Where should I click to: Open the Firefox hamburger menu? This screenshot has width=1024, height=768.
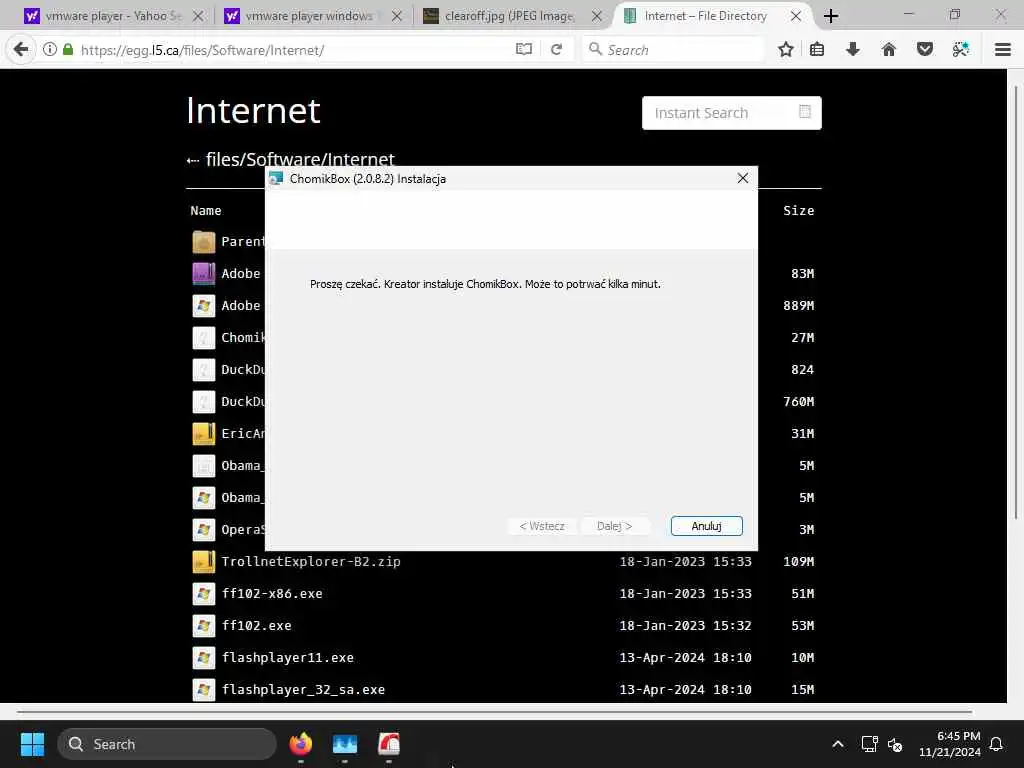click(x=1003, y=50)
